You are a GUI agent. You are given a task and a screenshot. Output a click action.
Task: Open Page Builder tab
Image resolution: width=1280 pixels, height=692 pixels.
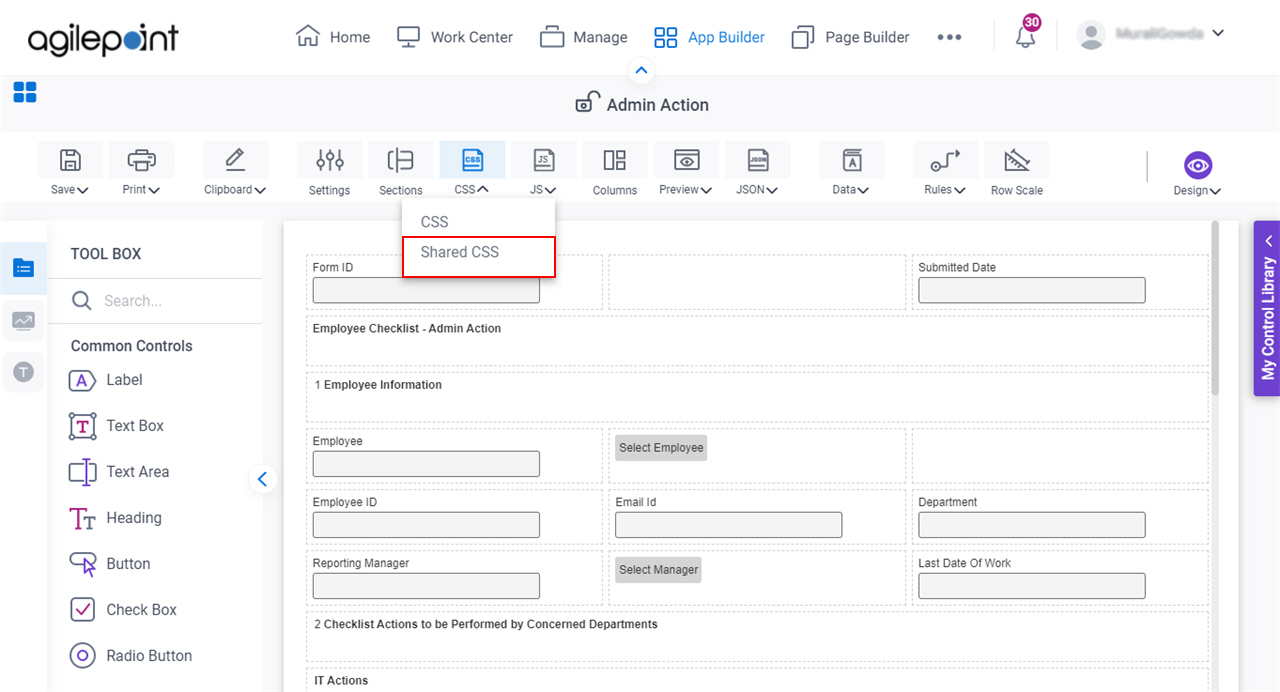click(x=850, y=37)
